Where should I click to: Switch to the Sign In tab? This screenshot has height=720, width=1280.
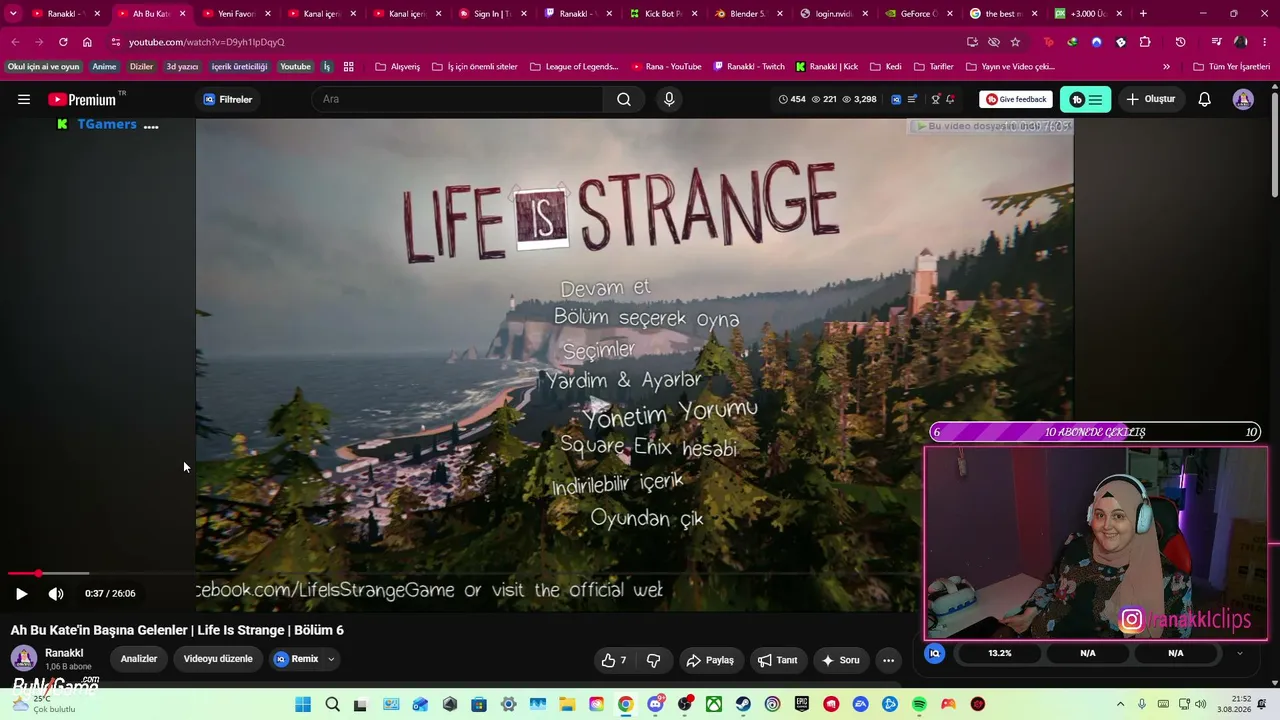point(493,14)
